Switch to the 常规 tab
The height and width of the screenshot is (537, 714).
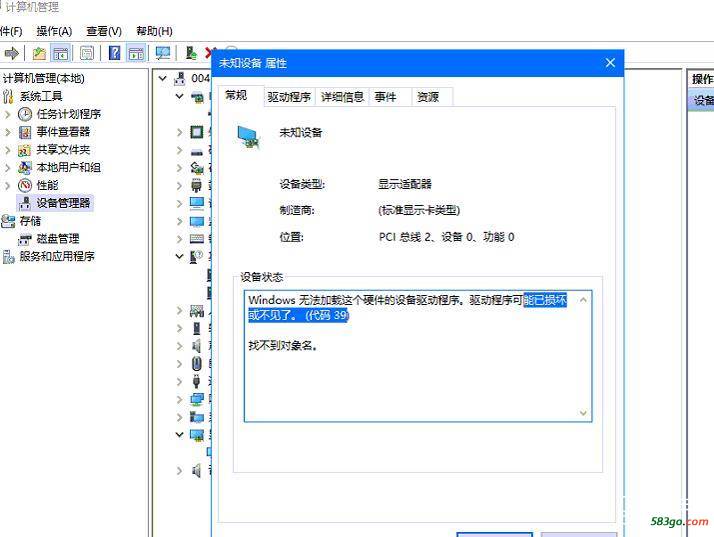coord(240,96)
